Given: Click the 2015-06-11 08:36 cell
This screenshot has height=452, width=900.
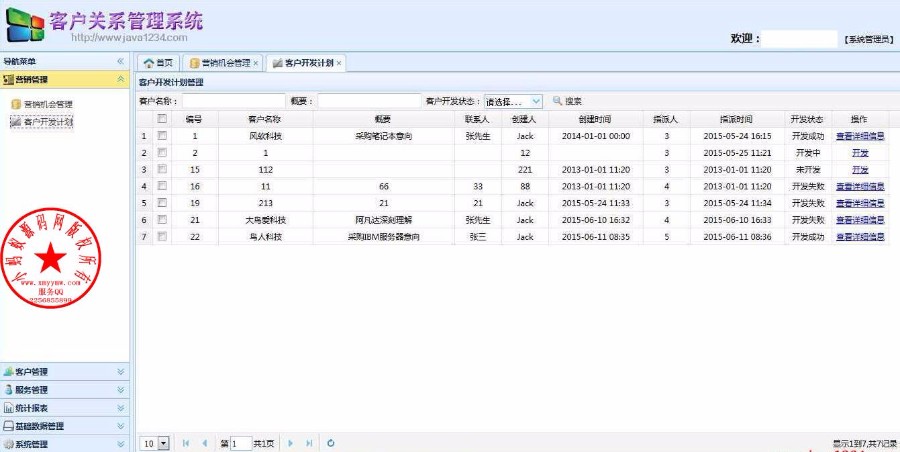Looking at the screenshot, I should 737,237.
